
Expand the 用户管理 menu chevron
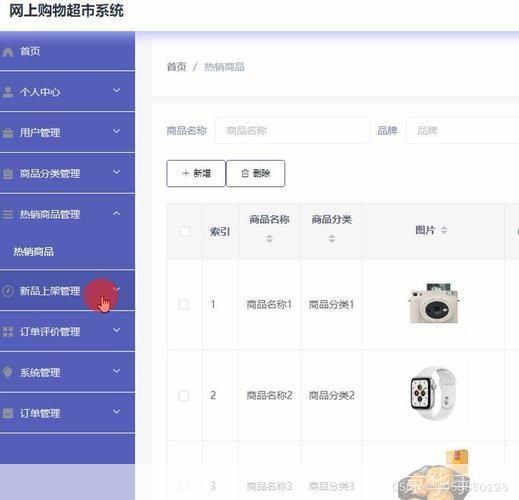(116, 131)
